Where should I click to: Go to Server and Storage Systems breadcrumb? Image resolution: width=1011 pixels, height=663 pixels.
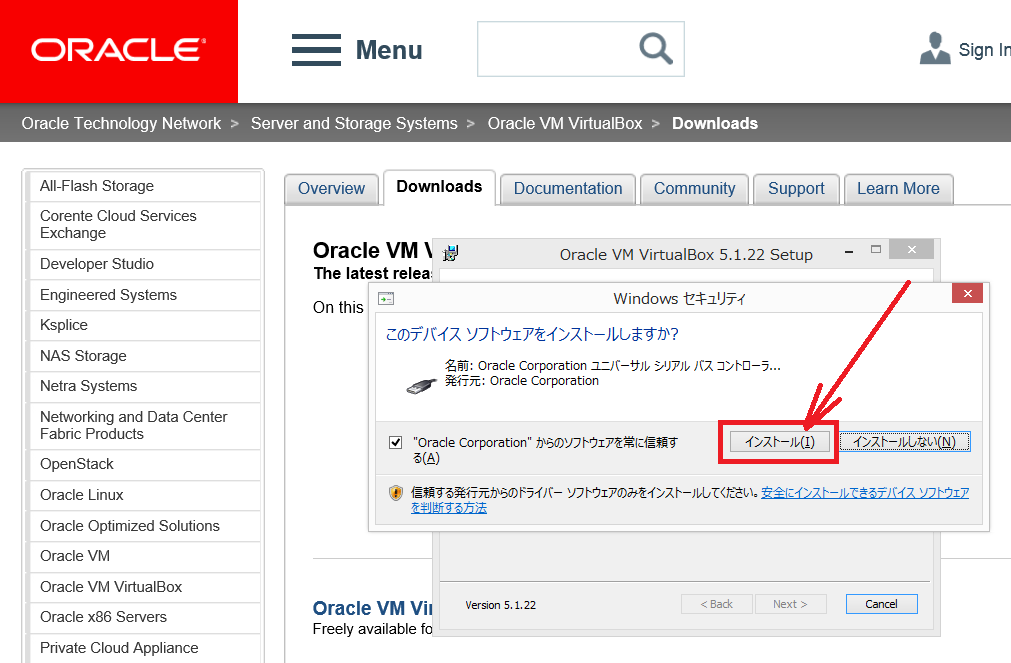click(354, 123)
